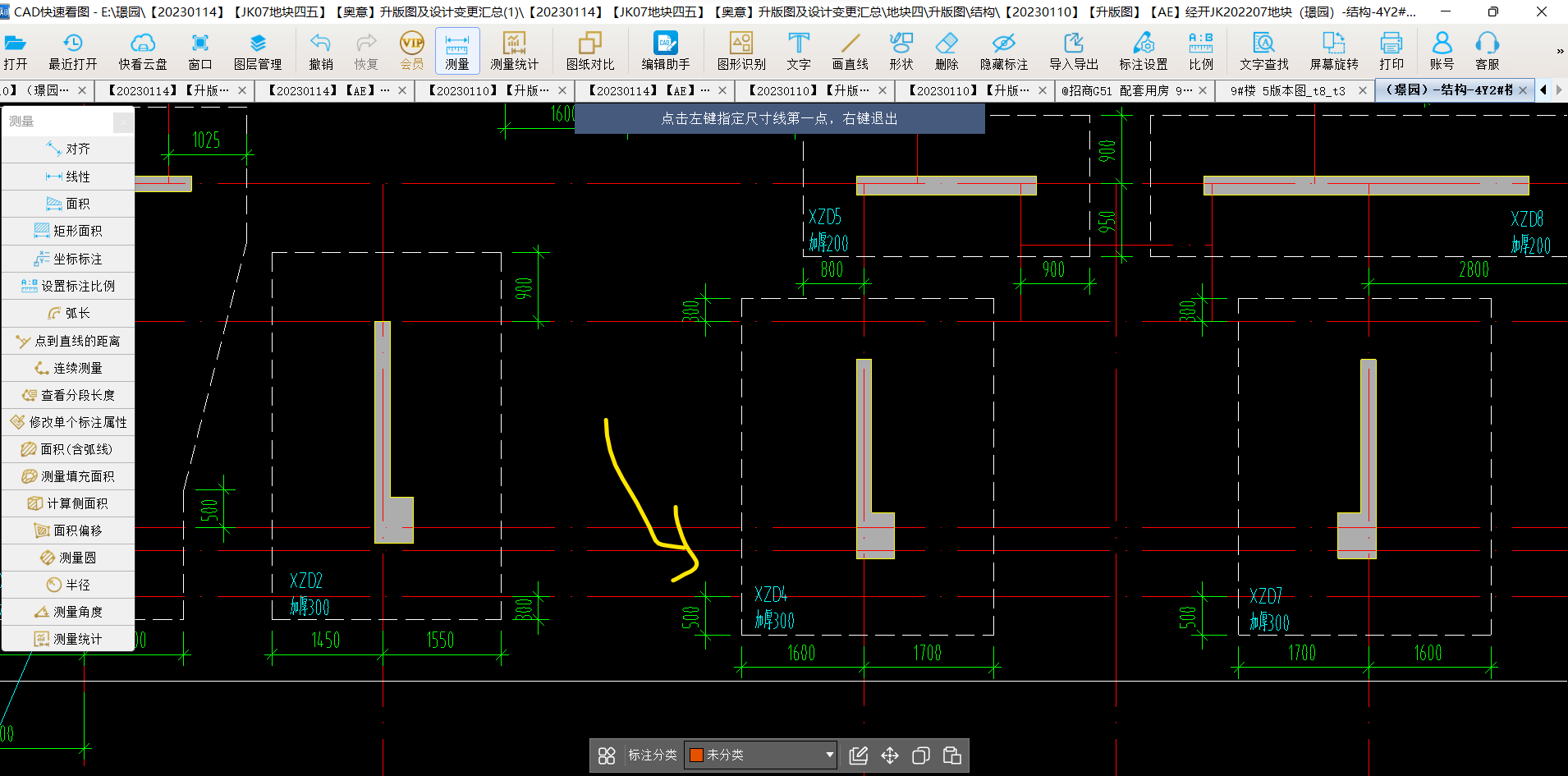1568x776 pixels.
Task: Redo action with 恢复
Action: (x=366, y=51)
